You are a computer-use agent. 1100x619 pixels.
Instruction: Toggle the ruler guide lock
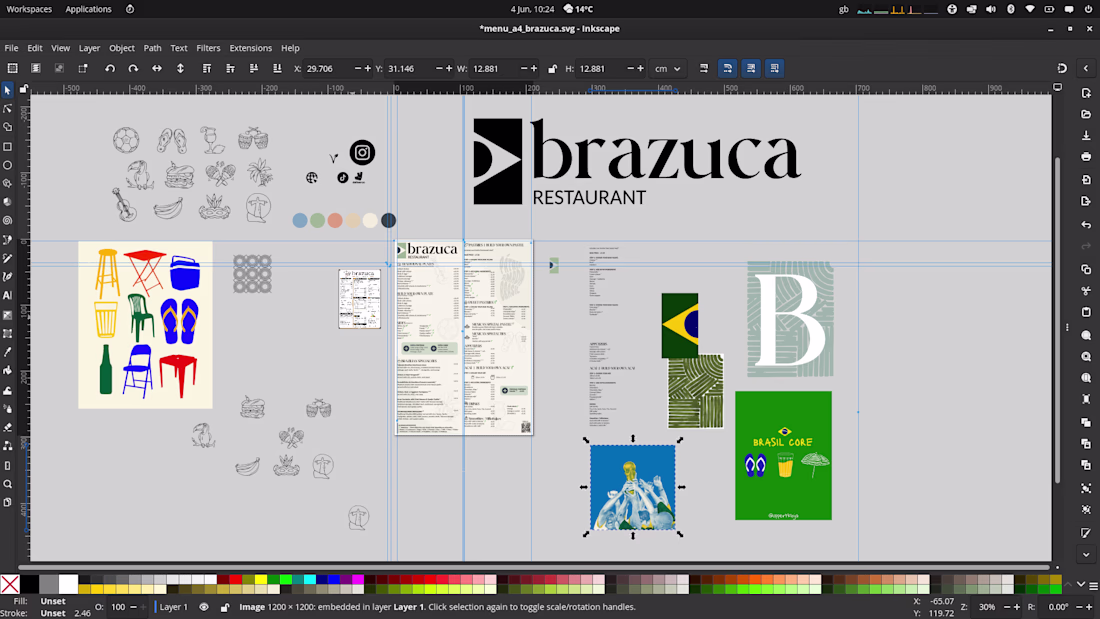(x=23, y=88)
